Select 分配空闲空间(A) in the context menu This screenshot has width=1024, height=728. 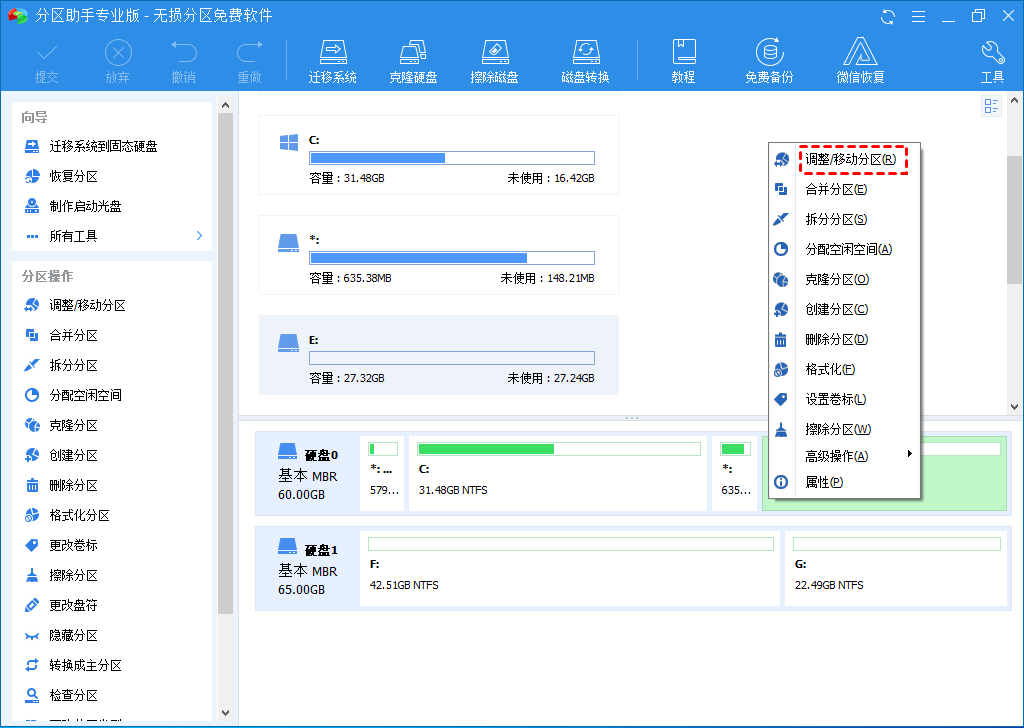[844, 249]
